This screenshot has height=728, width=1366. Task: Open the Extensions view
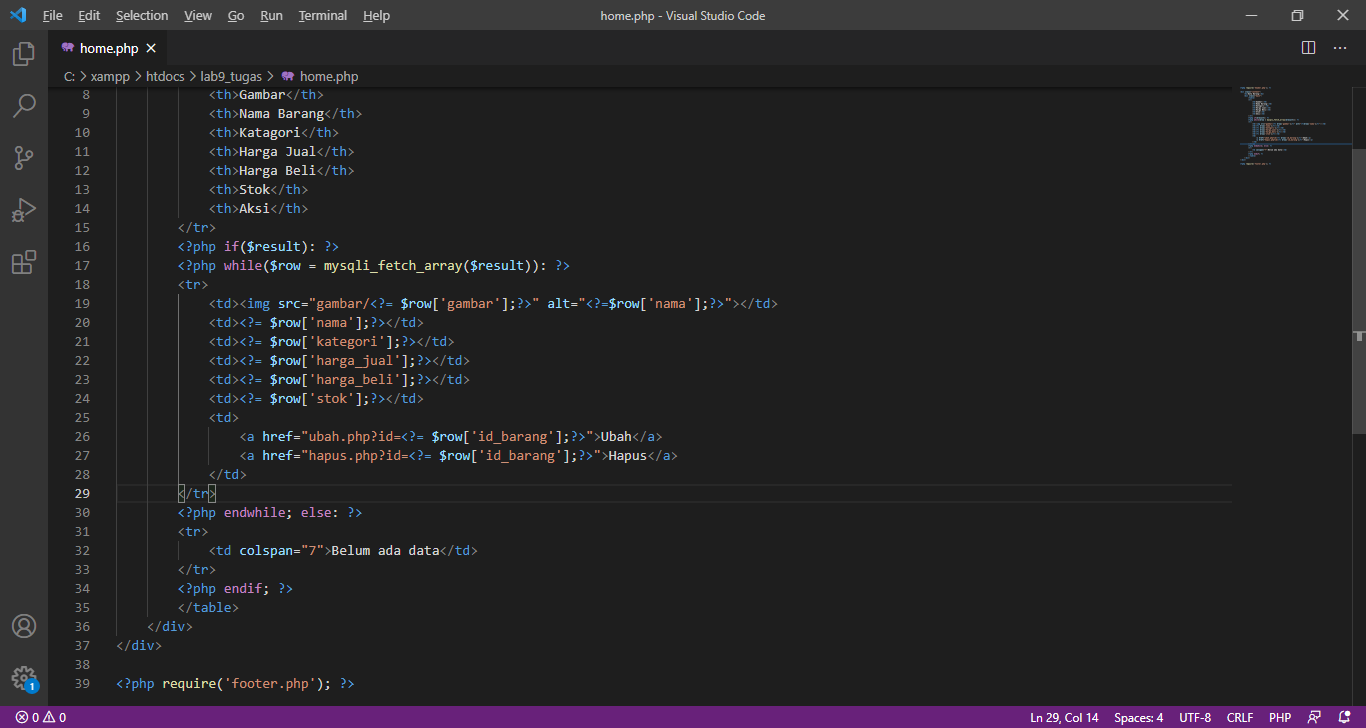point(24,261)
